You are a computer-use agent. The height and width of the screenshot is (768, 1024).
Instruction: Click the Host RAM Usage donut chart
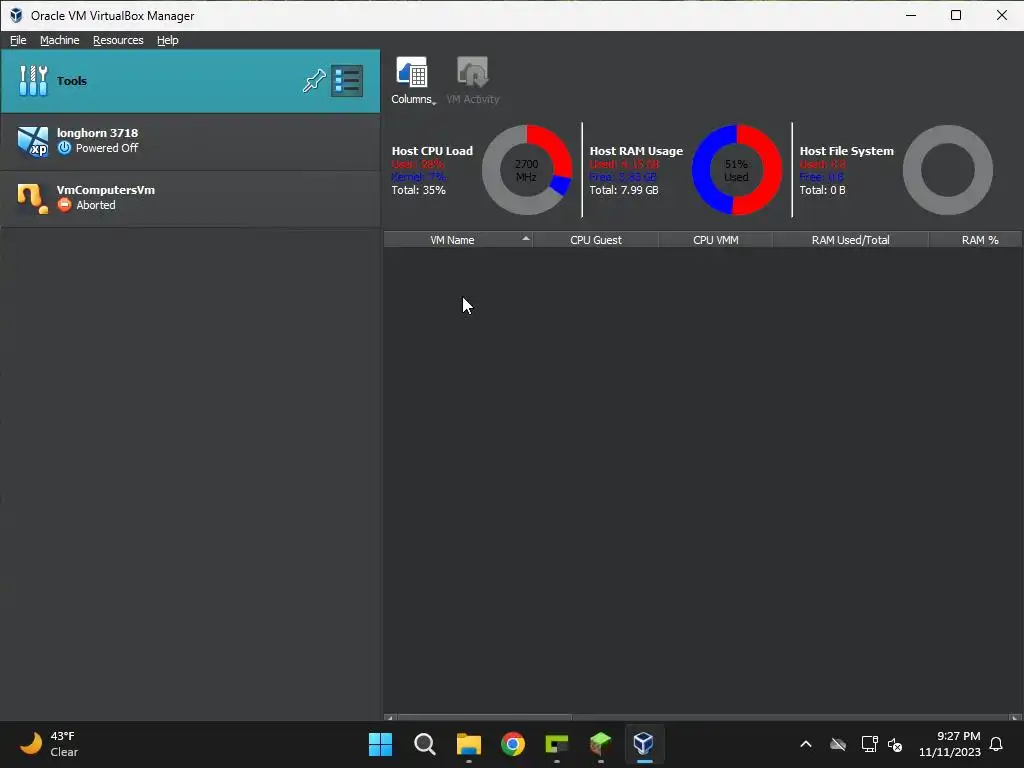tap(737, 170)
